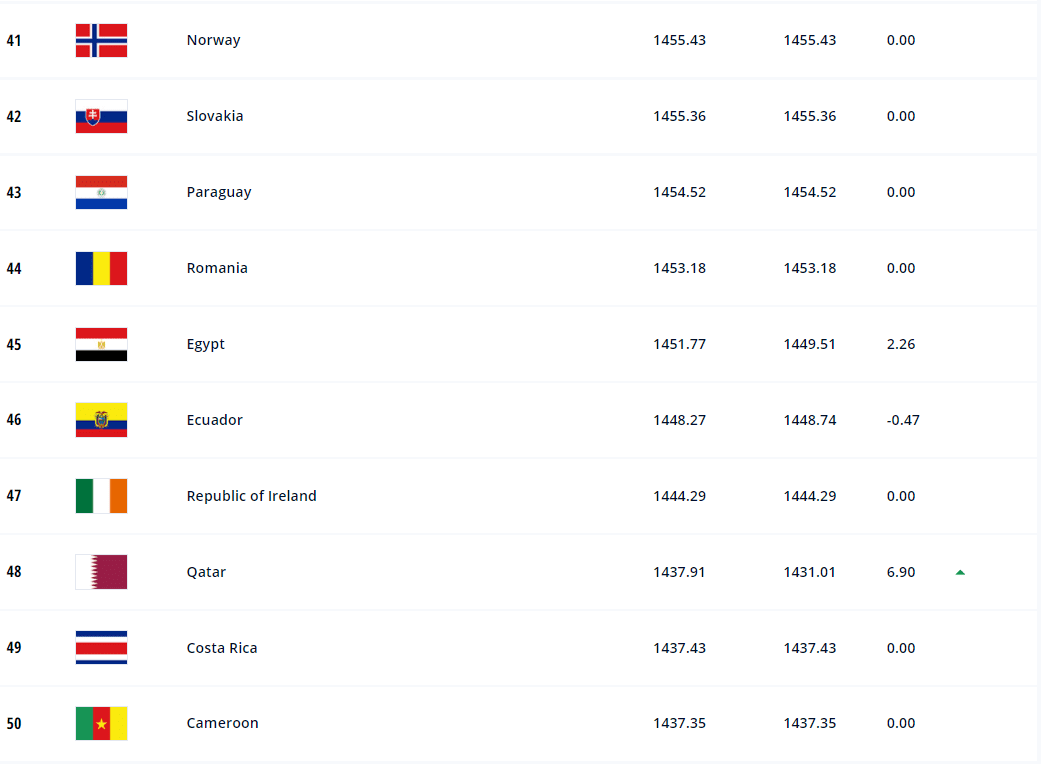Click Ecuador's -0.47 points change
This screenshot has height=764, width=1041.
[902, 420]
